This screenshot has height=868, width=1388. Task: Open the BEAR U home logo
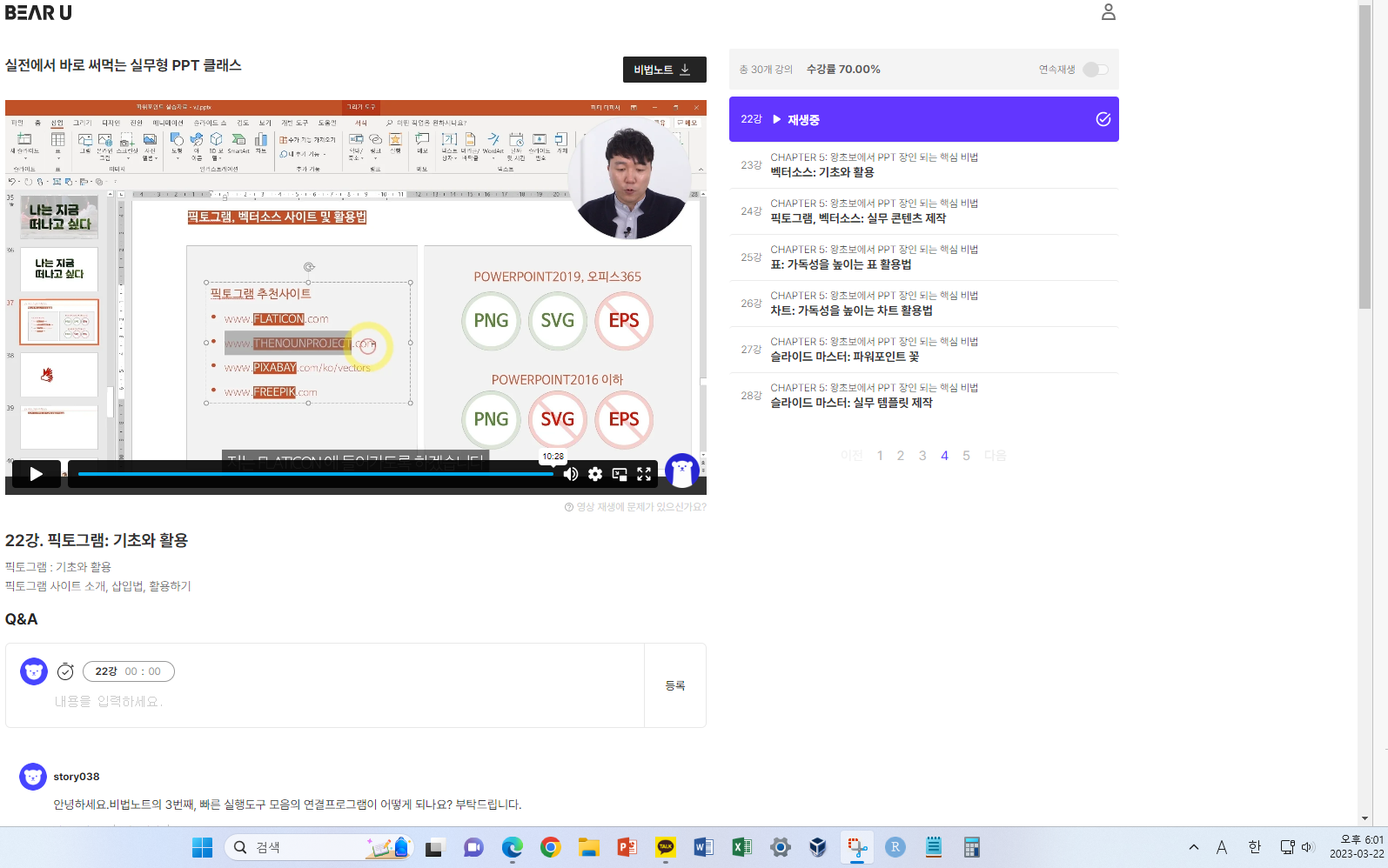38,12
